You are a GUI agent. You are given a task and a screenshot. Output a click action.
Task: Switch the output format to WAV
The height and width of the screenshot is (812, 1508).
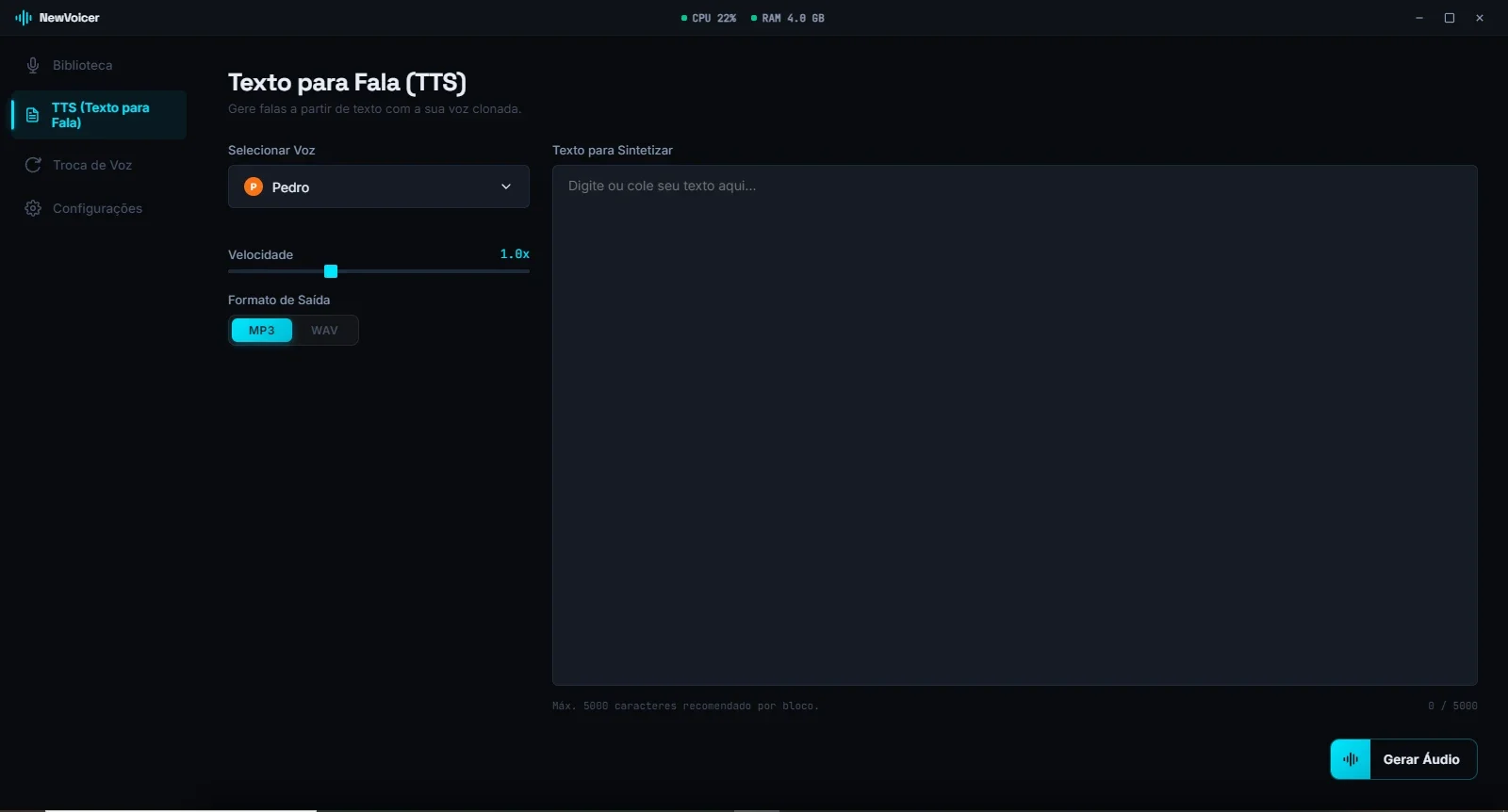(x=324, y=331)
